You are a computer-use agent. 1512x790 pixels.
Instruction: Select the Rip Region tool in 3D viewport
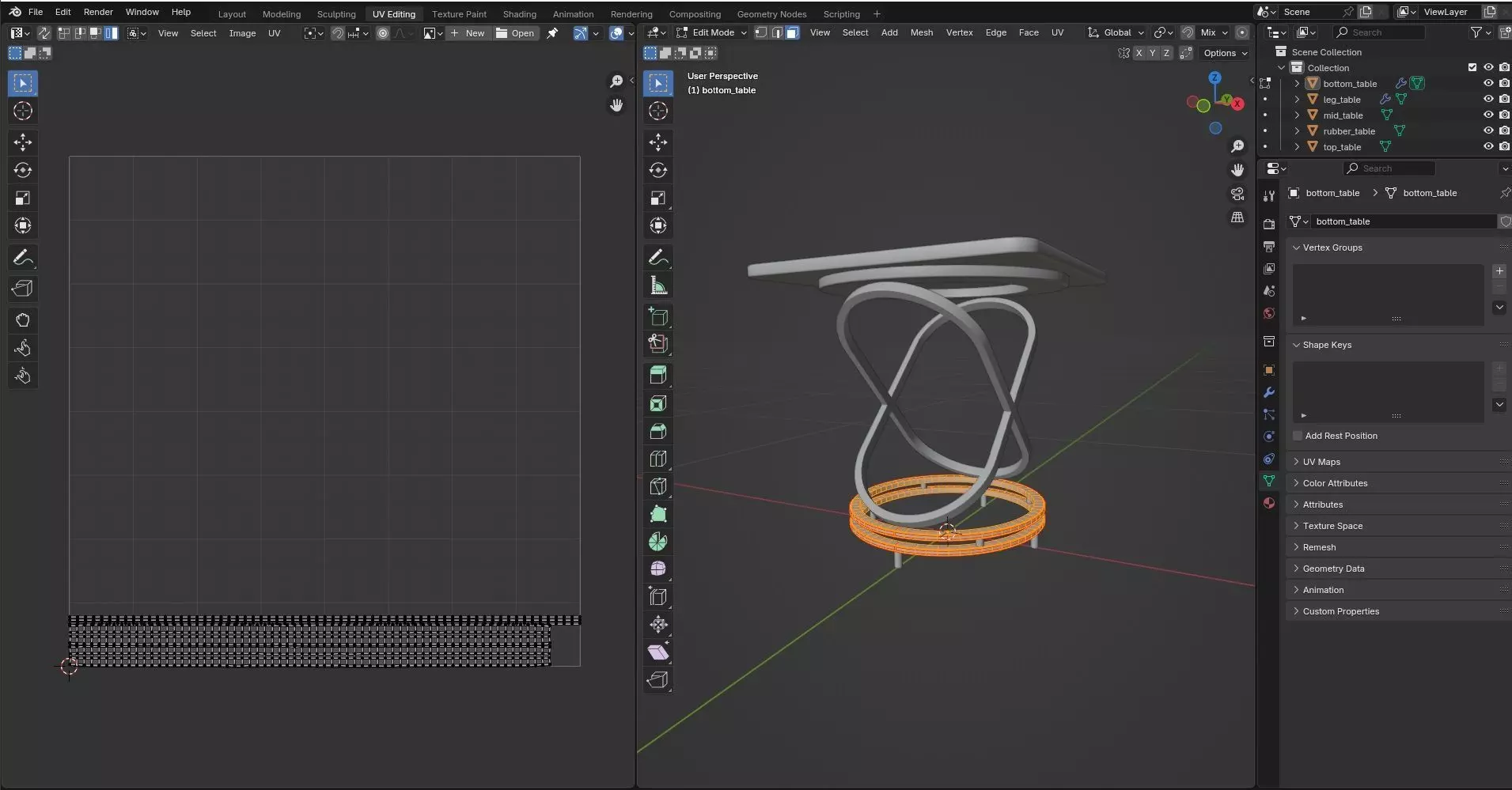tap(658, 680)
